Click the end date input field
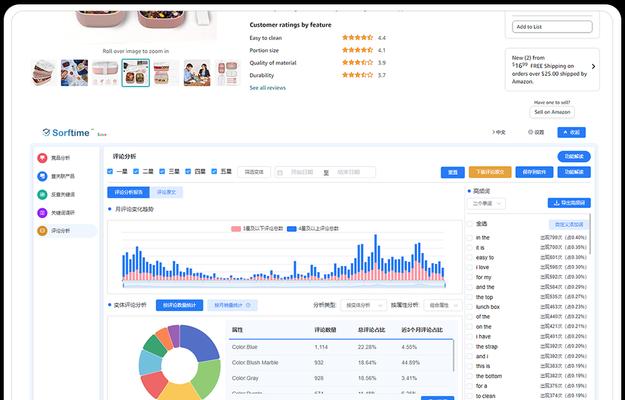Image resolution: width=625 pixels, height=400 pixels. click(x=350, y=173)
